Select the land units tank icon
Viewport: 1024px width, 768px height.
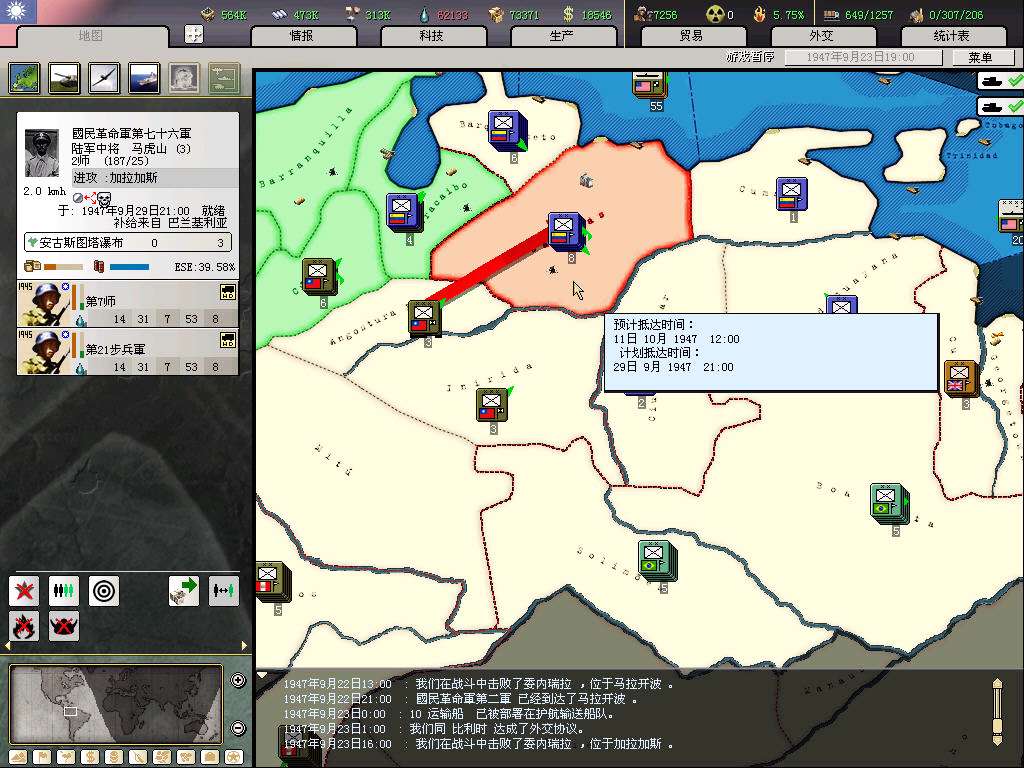pos(63,79)
